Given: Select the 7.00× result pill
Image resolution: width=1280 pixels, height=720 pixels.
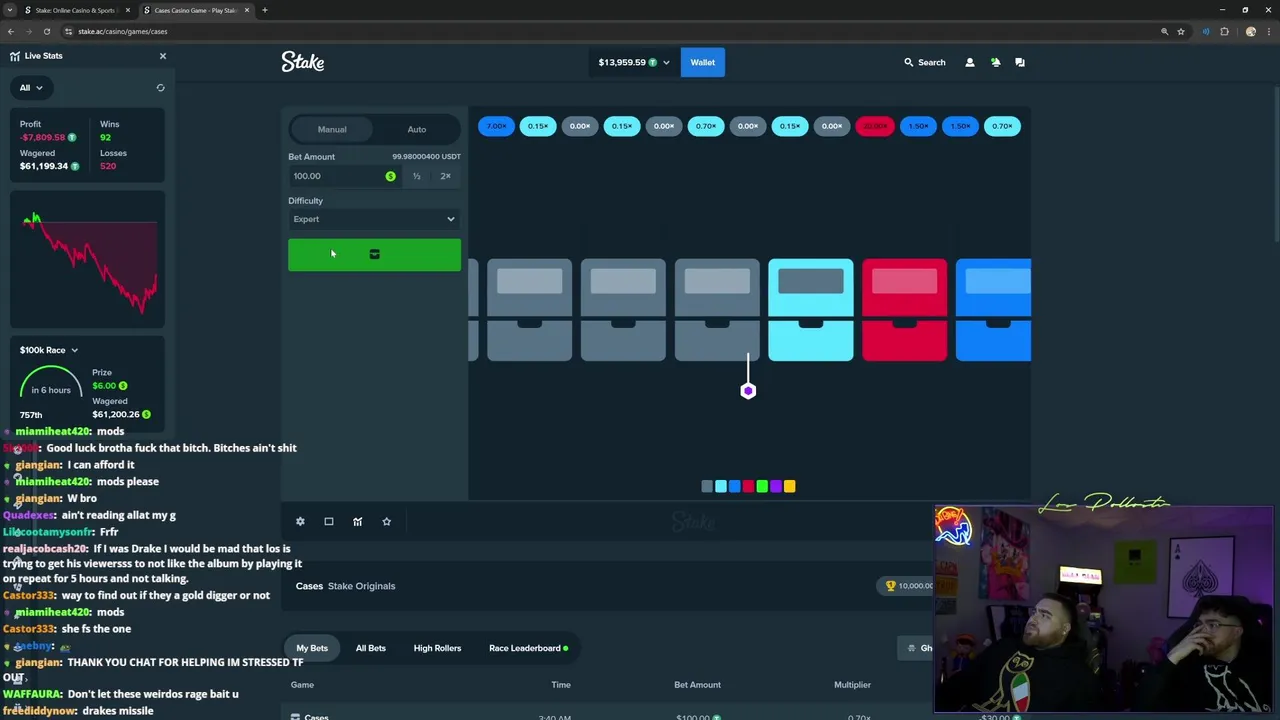Looking at the screenshot, I should pos(496,126).
